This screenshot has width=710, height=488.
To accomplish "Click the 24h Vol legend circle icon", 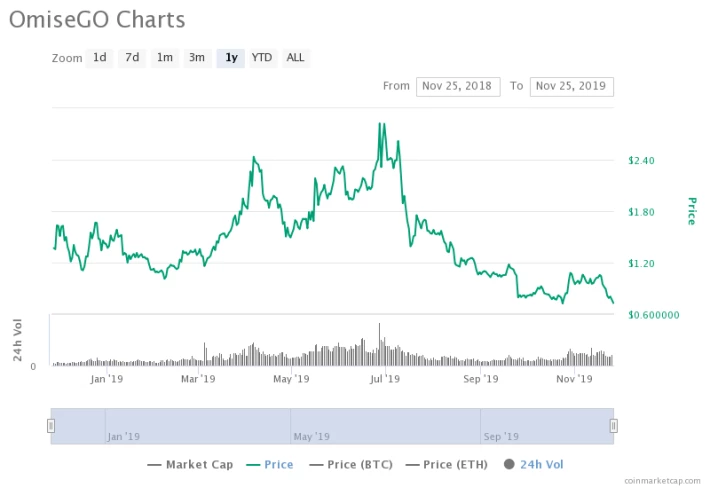I will pos(509,464).
